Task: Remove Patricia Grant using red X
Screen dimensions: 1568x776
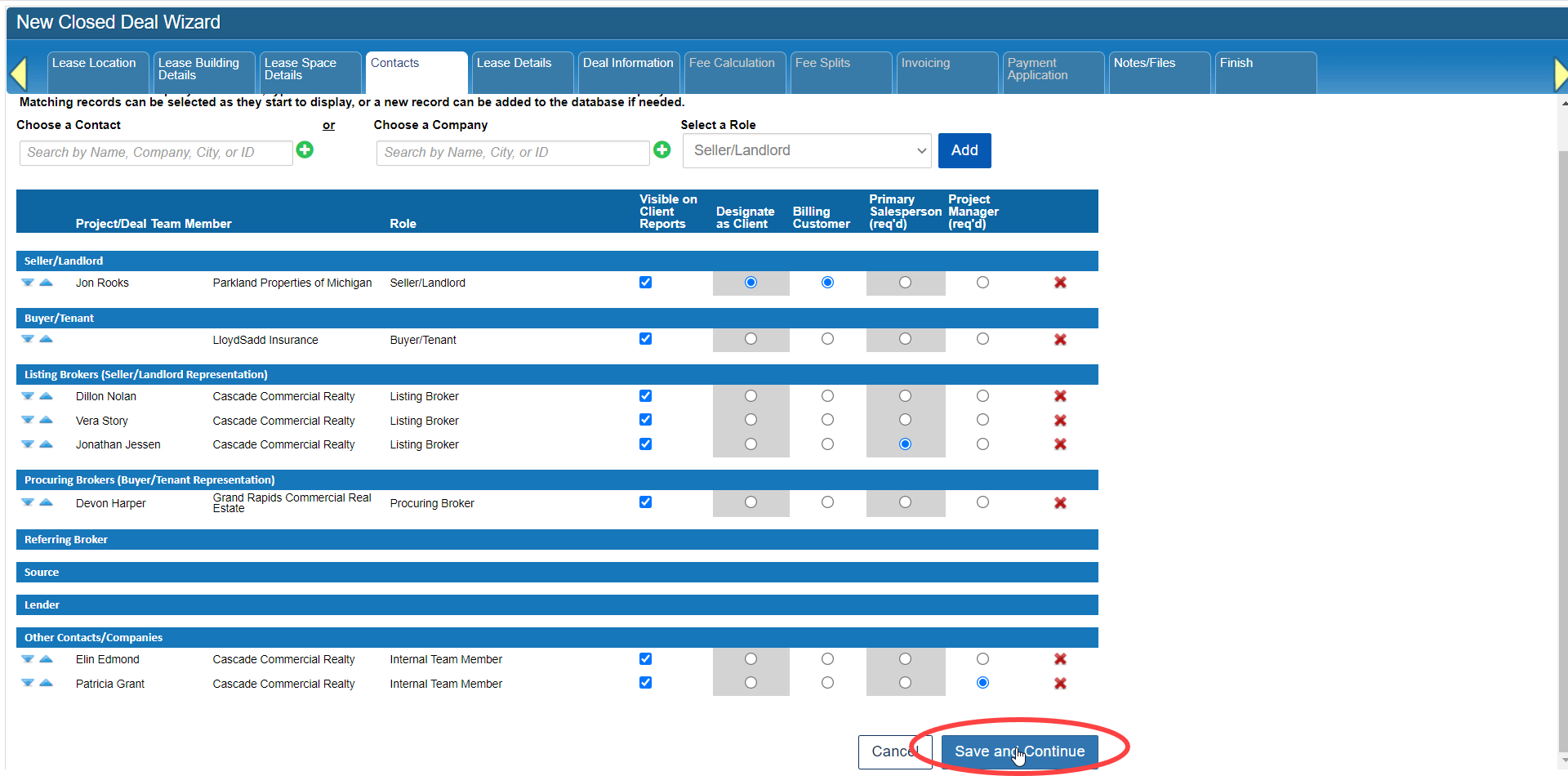Action: pyautogui.click(x=1060, y=684)
